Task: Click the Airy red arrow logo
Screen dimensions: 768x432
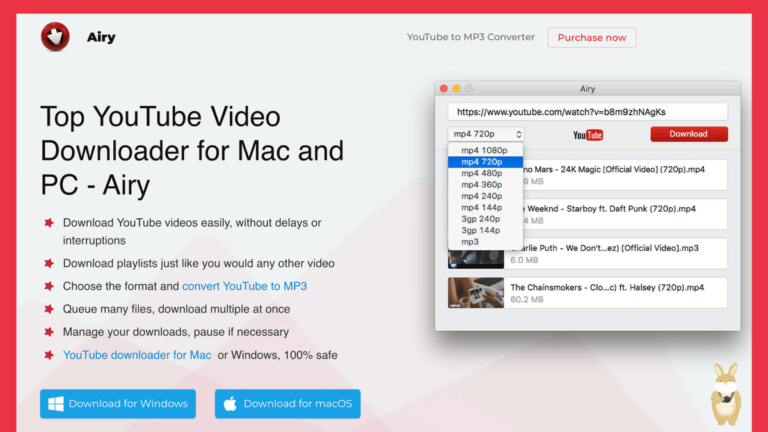Action: point(55,37)
